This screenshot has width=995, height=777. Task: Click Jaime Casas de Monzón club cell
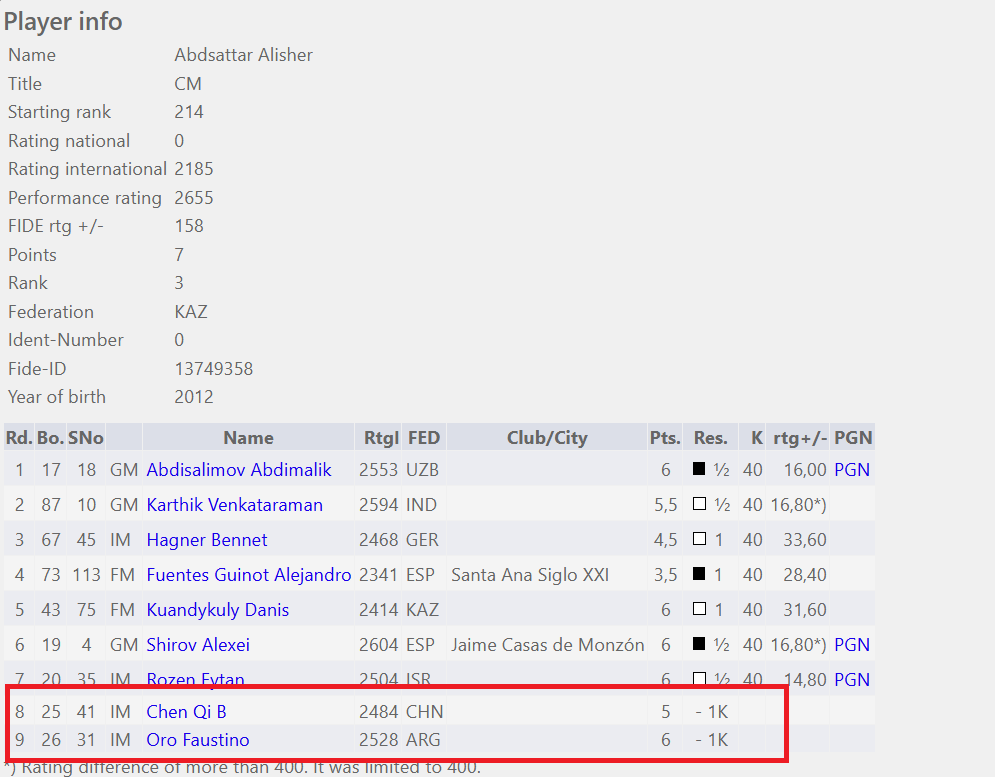[547, 644]
